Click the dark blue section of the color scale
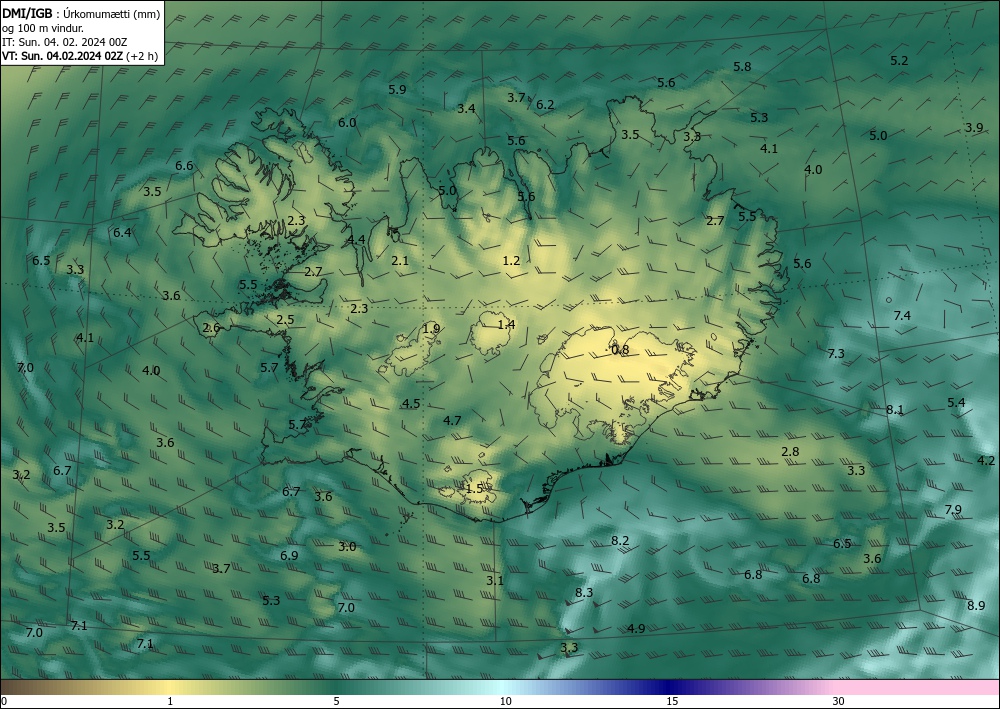1000x709 pixels. [668, 687]
